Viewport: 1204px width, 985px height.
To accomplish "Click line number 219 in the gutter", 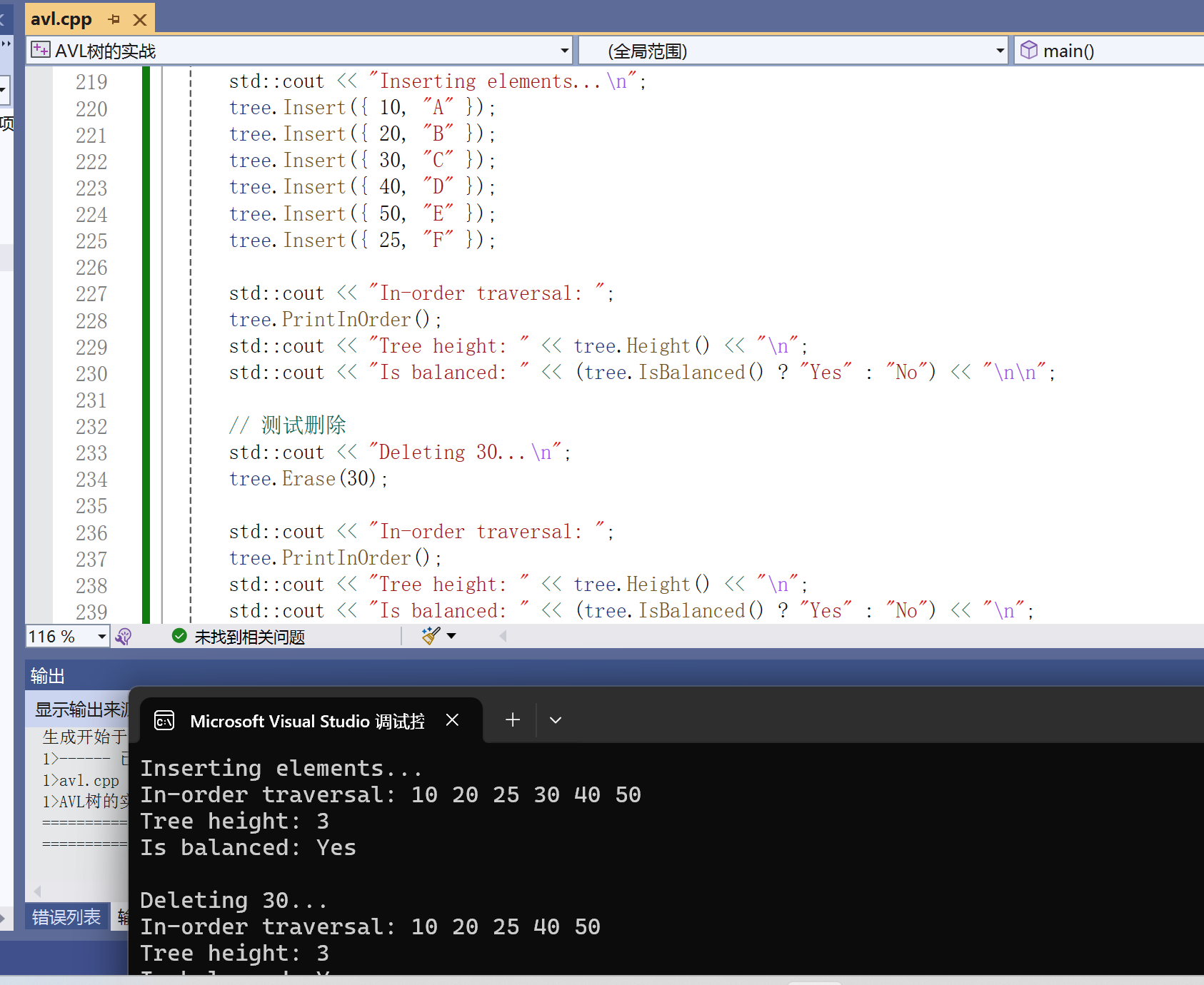I will (91, 82).
